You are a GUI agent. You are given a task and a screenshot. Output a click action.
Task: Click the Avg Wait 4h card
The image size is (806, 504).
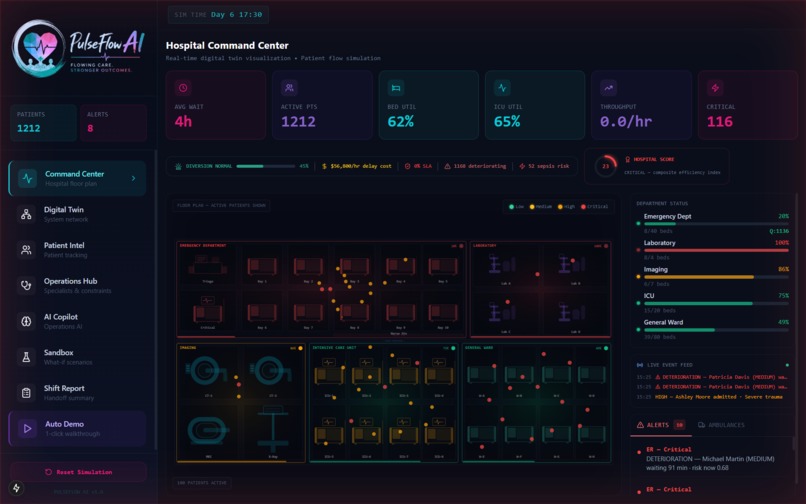pyautogui.click(x=216, y=105)
